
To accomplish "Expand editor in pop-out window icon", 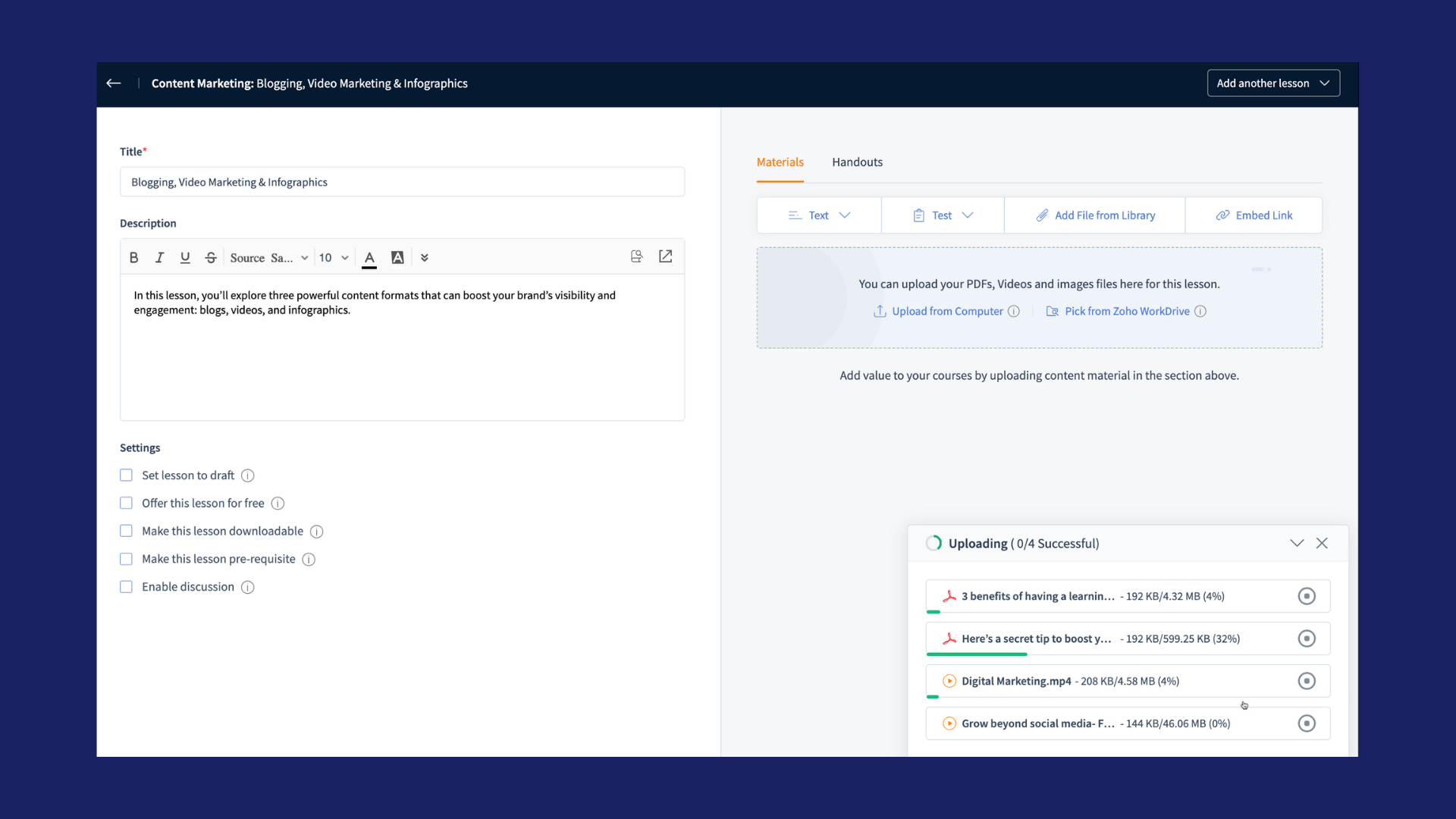I will pyautogui.click(x=665, y=256).
